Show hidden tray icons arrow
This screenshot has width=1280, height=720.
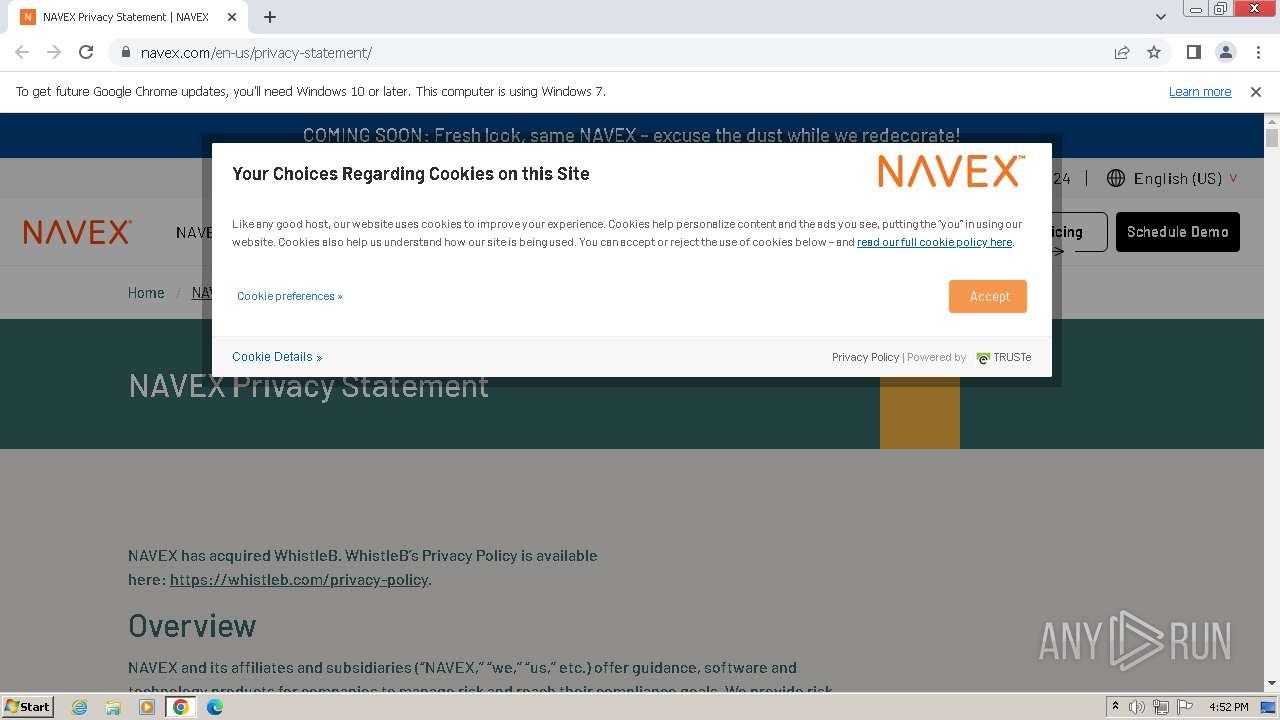pos(1115,707)
